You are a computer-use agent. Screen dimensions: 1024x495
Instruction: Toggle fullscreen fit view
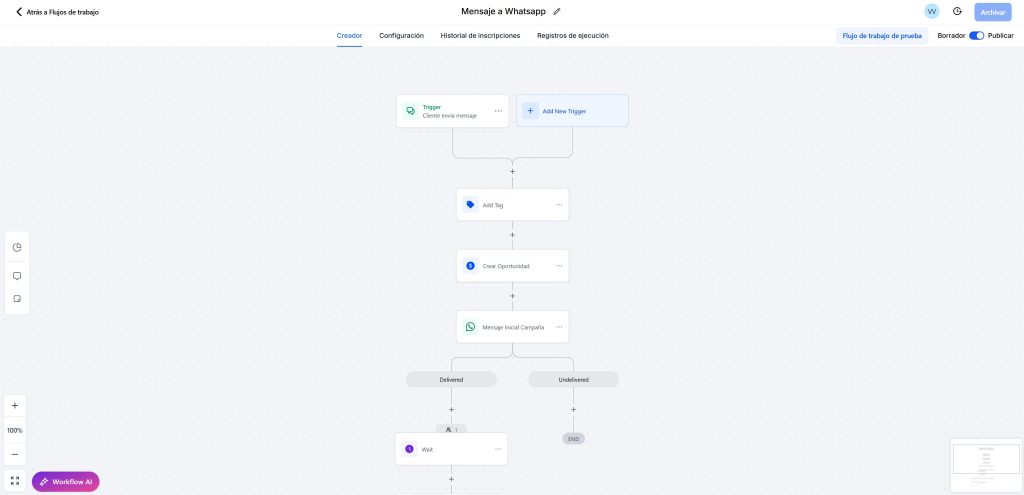15,481
